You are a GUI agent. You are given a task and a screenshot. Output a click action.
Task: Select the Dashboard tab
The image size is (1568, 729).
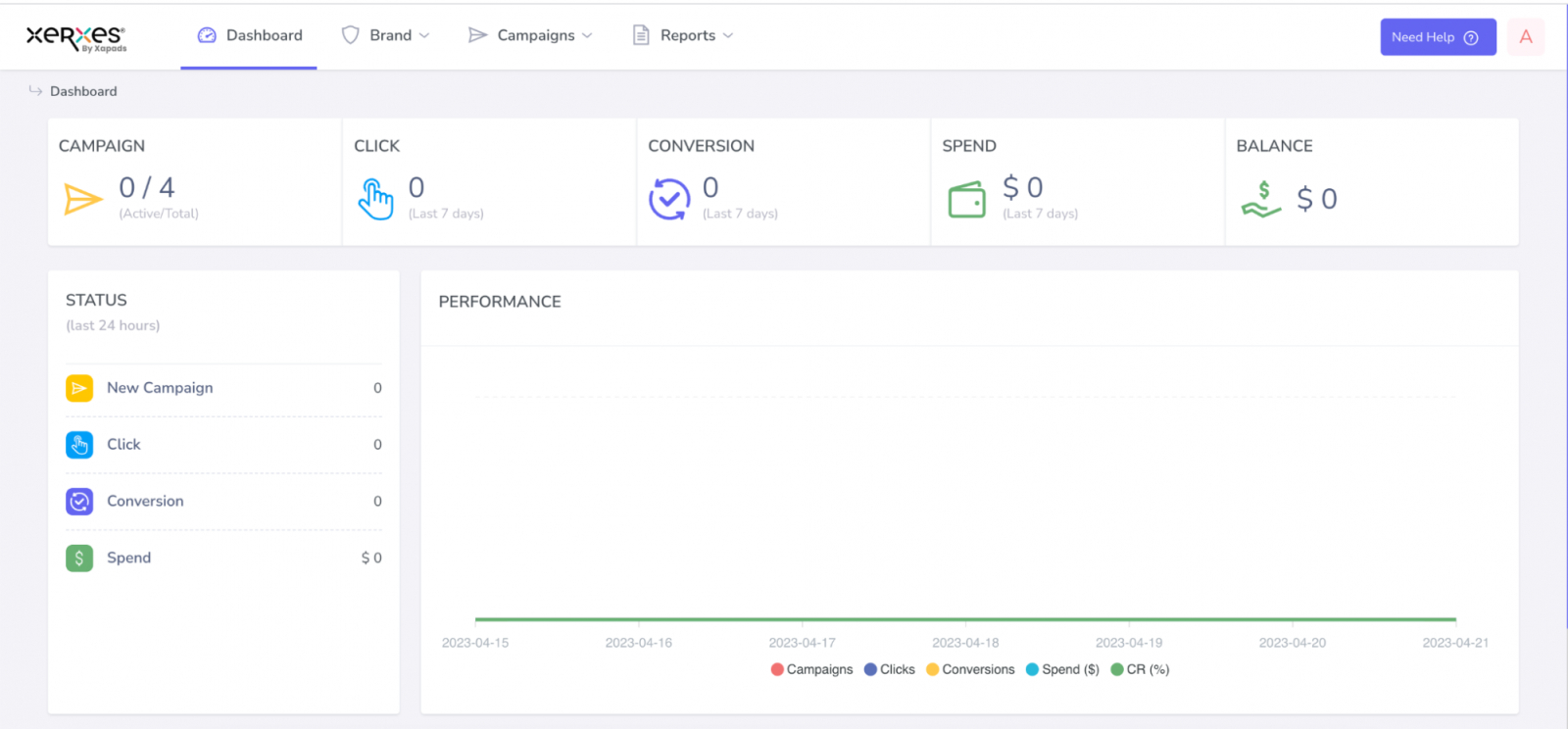250,35
